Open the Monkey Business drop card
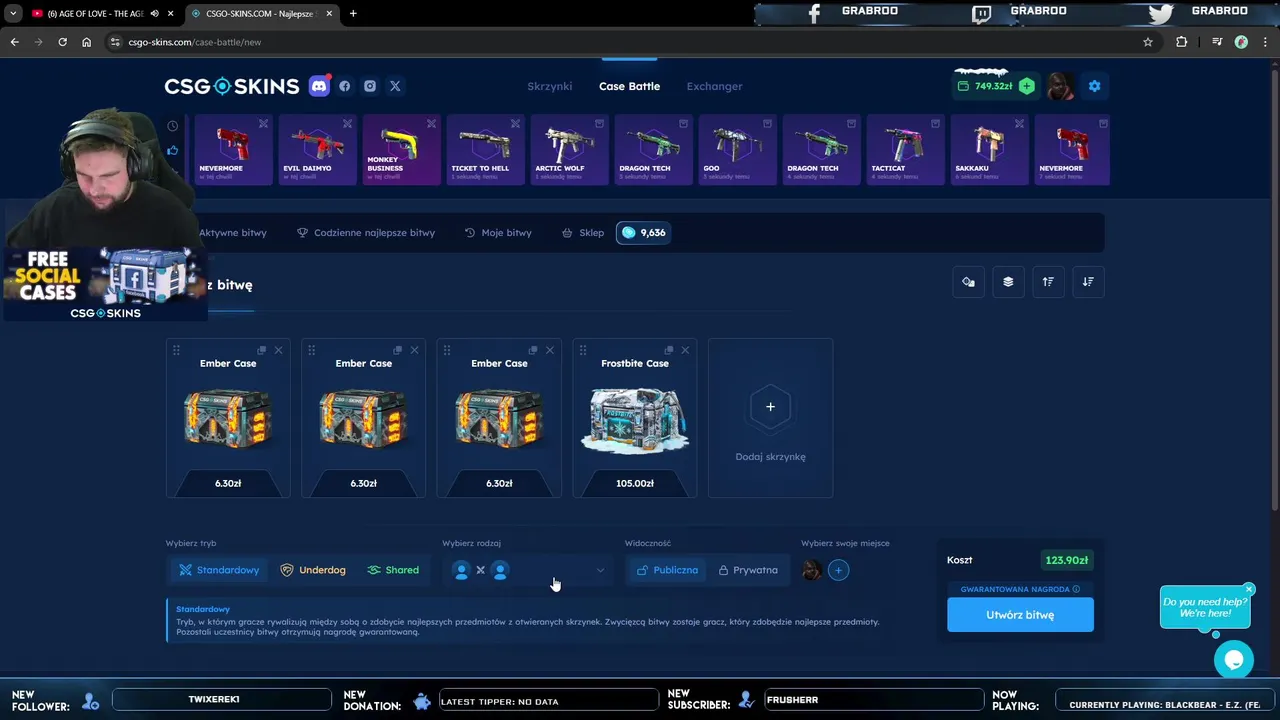The image size is (1280, 720). pos(402,150)
